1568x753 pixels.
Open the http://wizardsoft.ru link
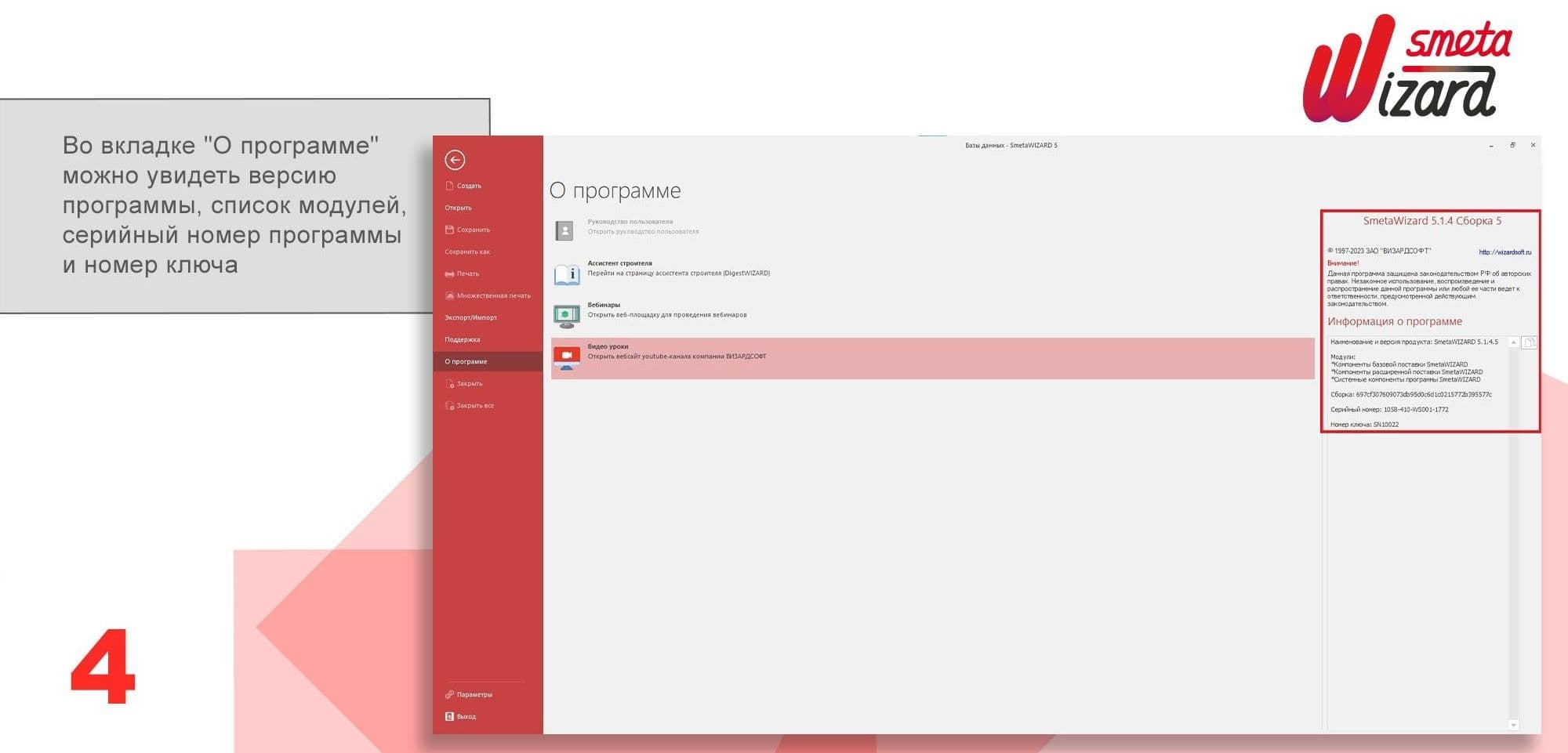point(1504,252)
